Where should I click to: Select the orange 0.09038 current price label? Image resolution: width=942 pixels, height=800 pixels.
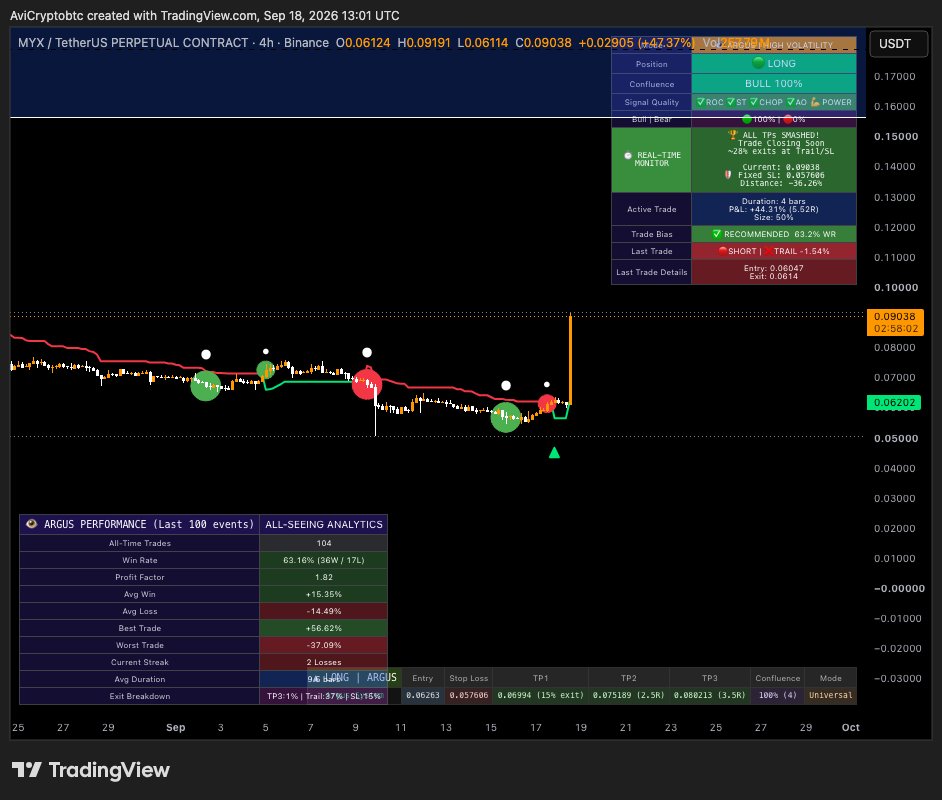[895, 323]
